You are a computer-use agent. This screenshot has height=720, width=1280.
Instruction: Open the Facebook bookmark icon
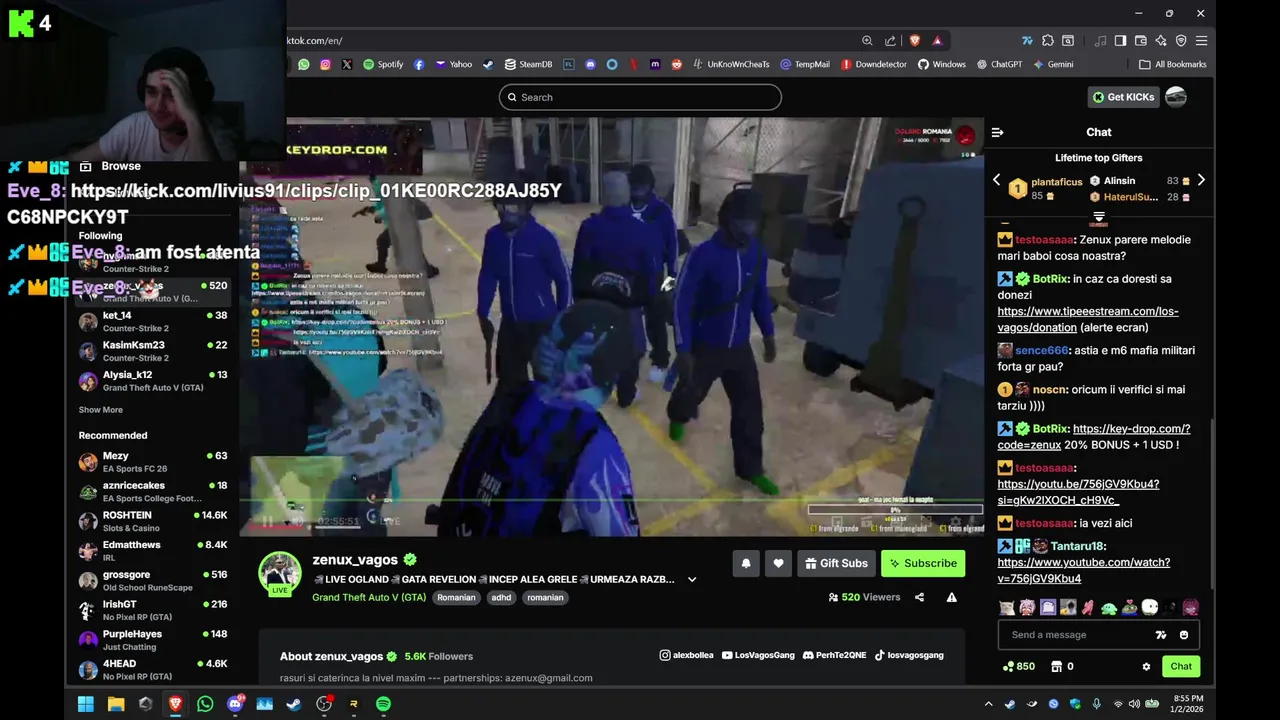coord(418,64)
